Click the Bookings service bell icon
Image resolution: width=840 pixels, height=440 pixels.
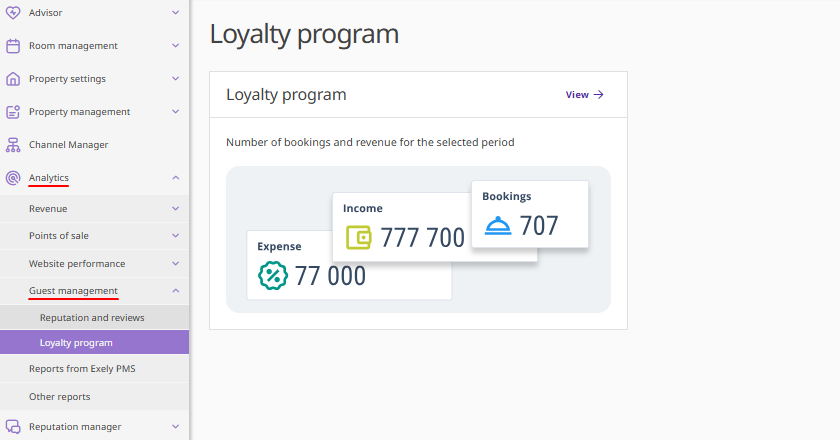pos(498,226)
